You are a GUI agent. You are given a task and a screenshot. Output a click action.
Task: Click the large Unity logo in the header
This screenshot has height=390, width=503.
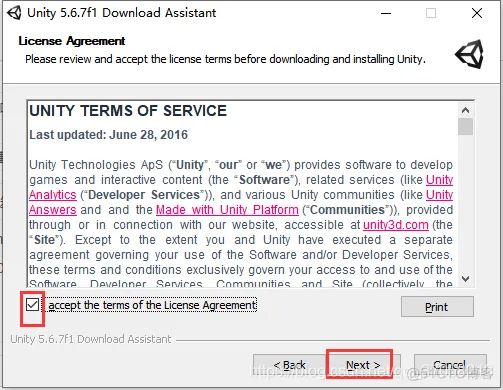470,54
